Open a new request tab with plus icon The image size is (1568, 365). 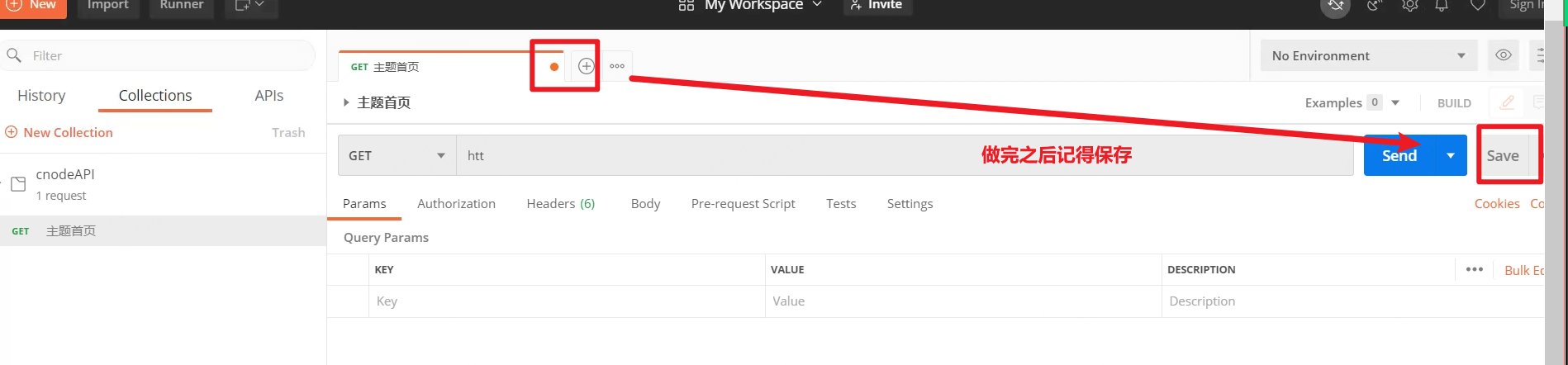point(586,66)
